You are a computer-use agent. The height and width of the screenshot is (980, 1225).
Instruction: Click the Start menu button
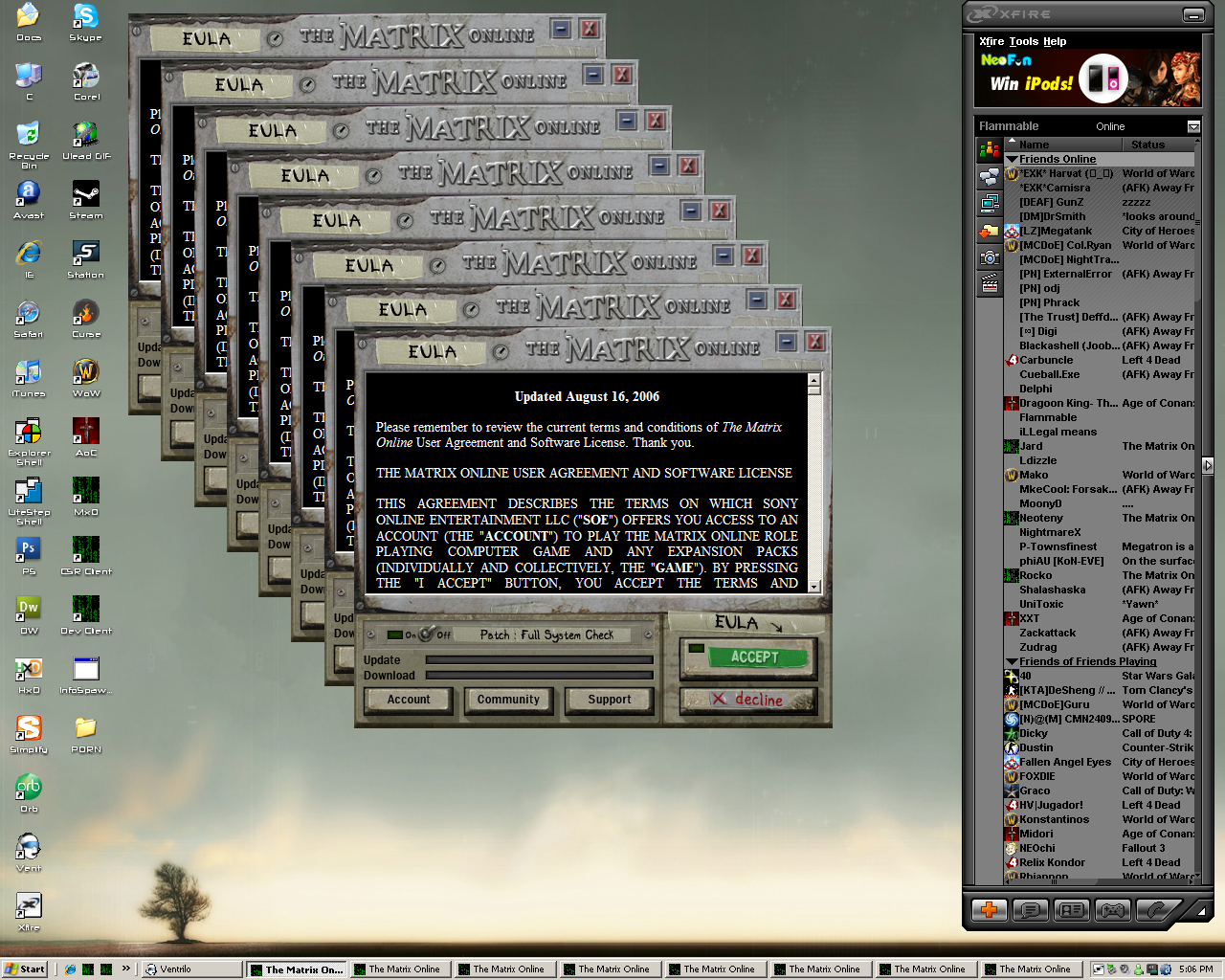coord(25,969)
